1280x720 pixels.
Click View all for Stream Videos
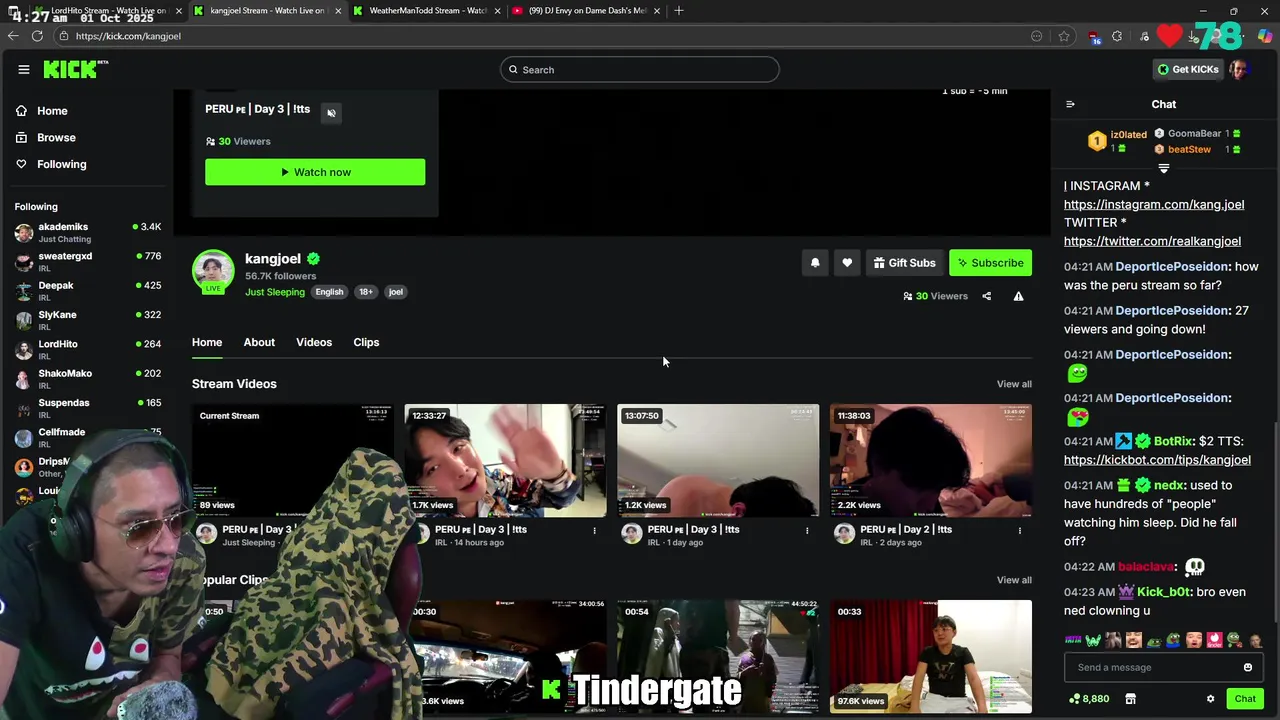pyautogui.click(x=1014, y=384)
